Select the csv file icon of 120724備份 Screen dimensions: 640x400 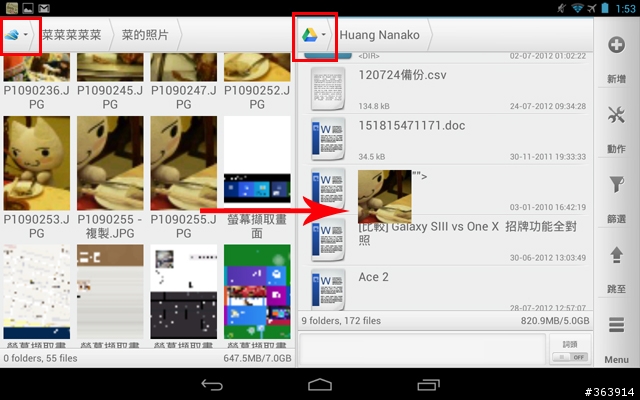[x=328, y=89]
